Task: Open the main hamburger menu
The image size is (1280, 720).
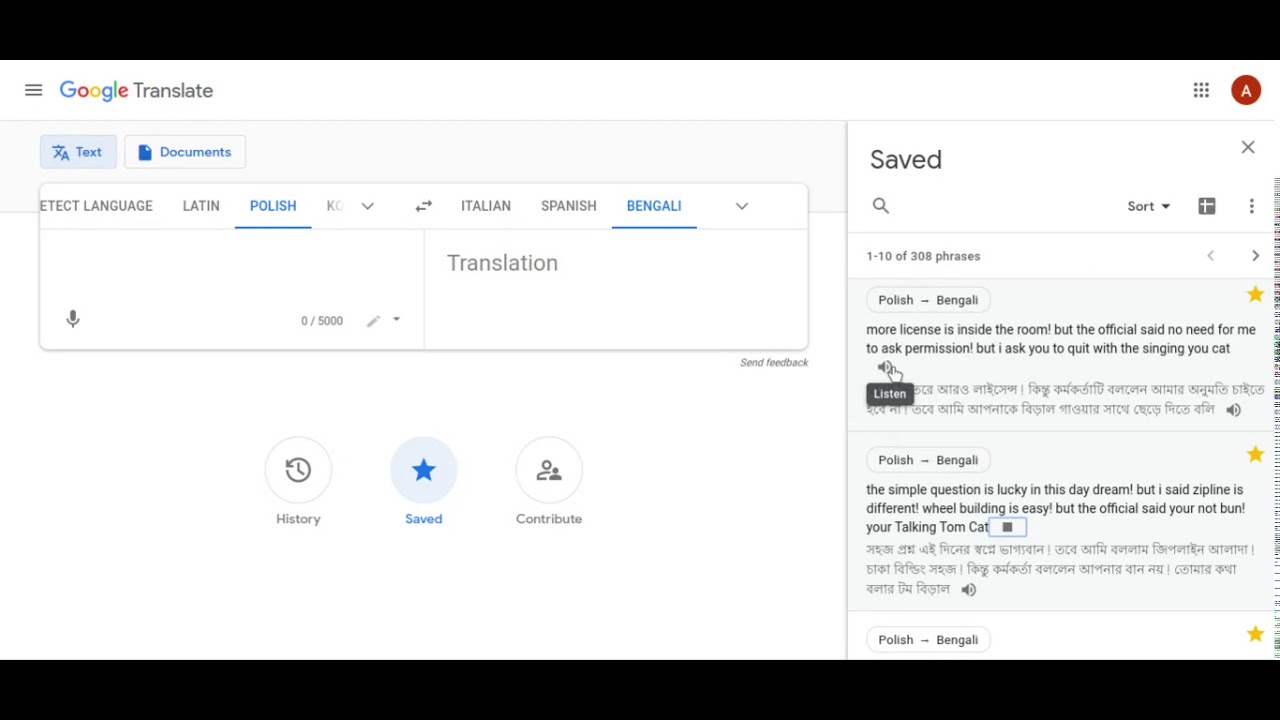Action: [33, 90]
